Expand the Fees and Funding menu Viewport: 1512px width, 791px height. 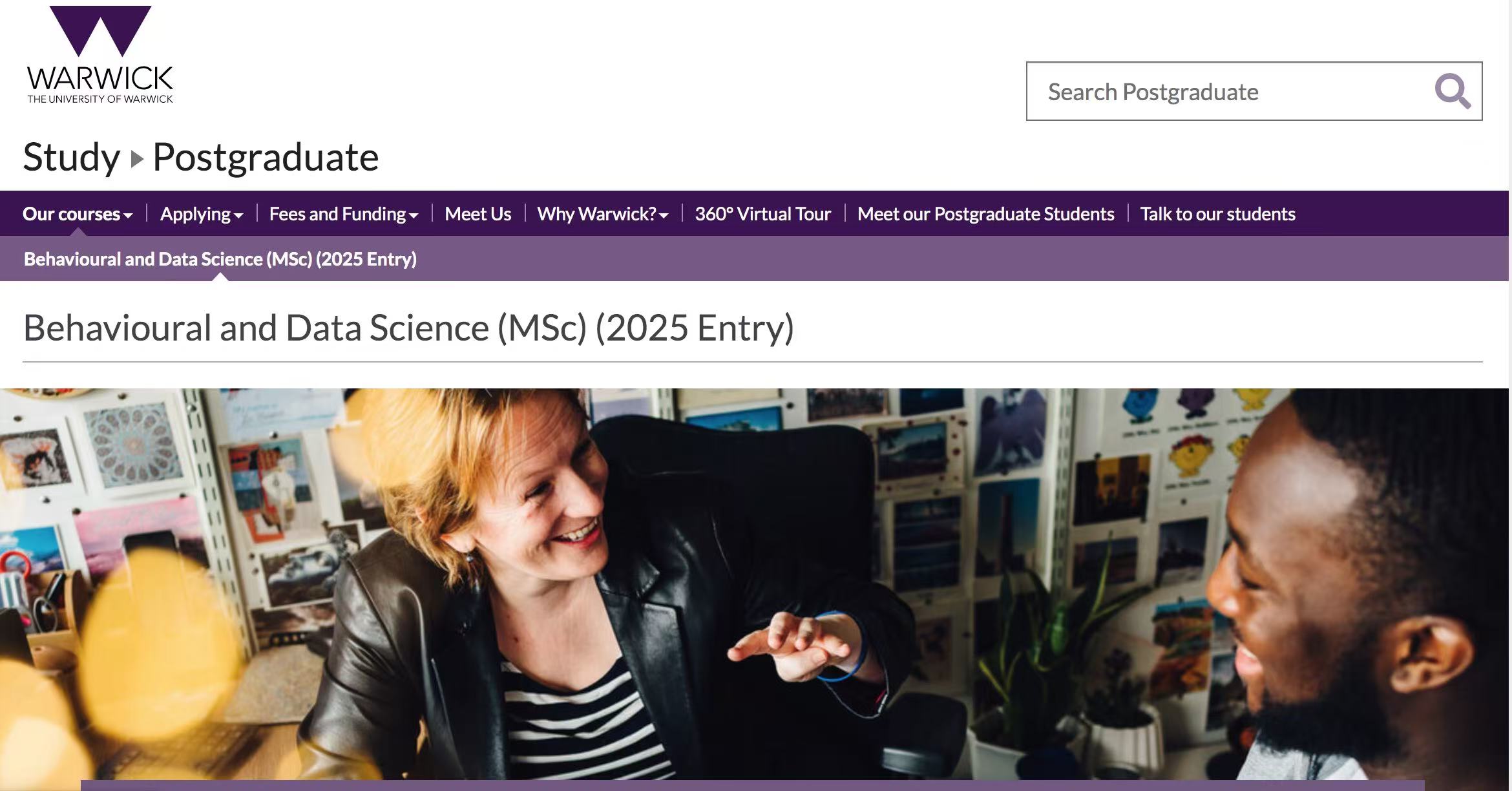pos(343,214)
